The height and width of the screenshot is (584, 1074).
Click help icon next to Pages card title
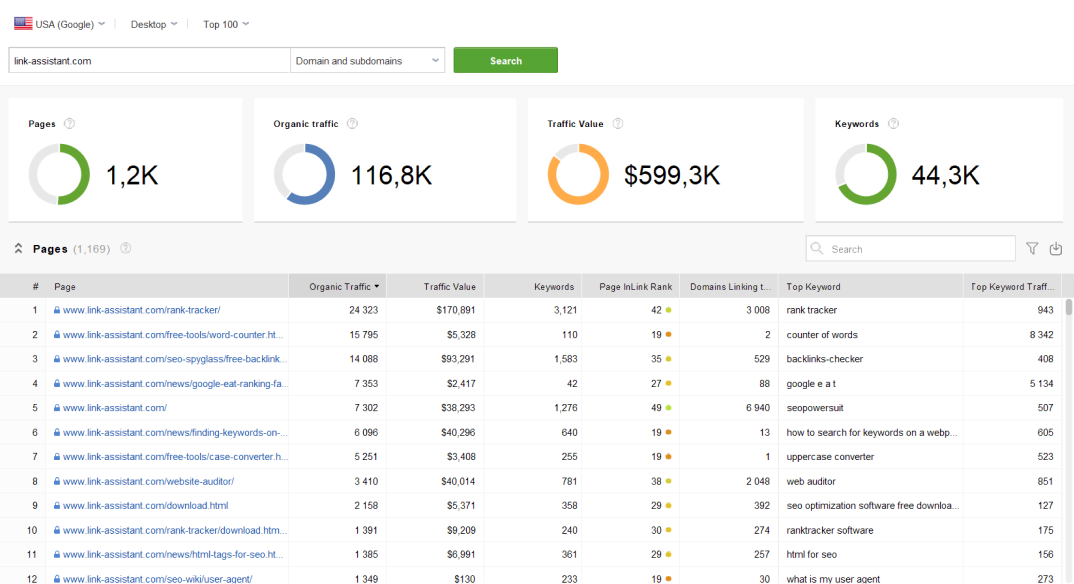(x=69, y=124)
